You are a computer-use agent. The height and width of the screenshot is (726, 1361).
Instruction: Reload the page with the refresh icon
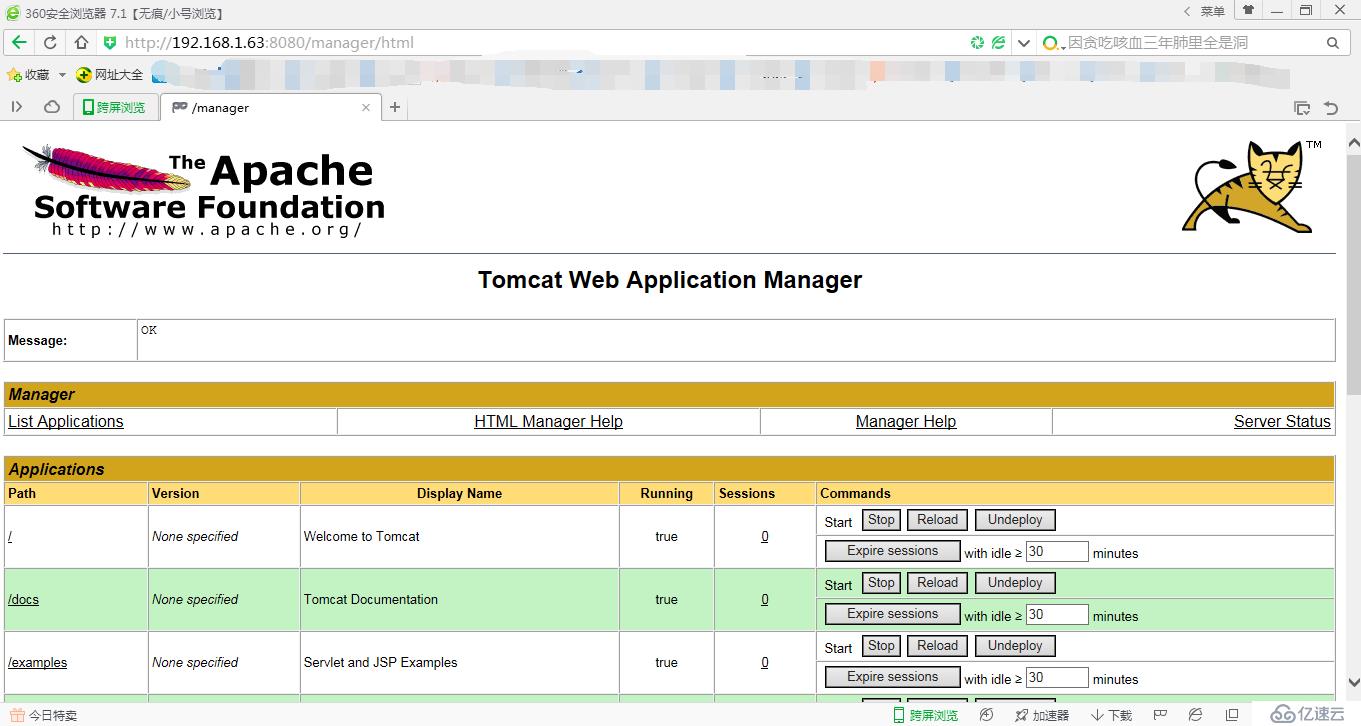pos(50,43)
